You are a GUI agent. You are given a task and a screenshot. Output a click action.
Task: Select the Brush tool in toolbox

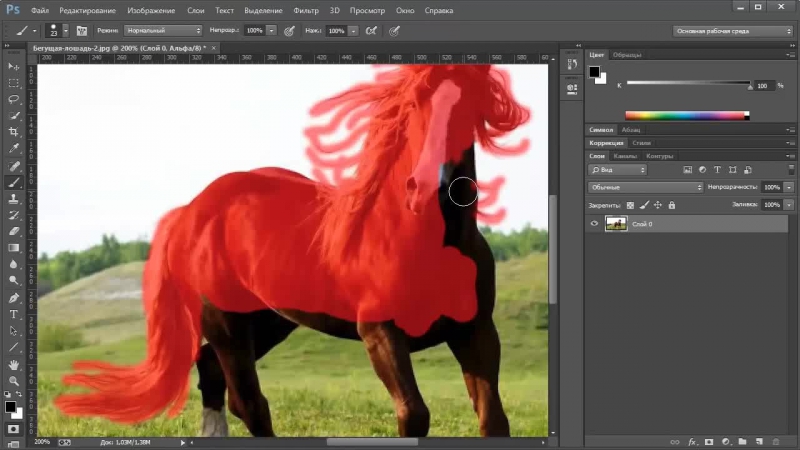point(13,182)
